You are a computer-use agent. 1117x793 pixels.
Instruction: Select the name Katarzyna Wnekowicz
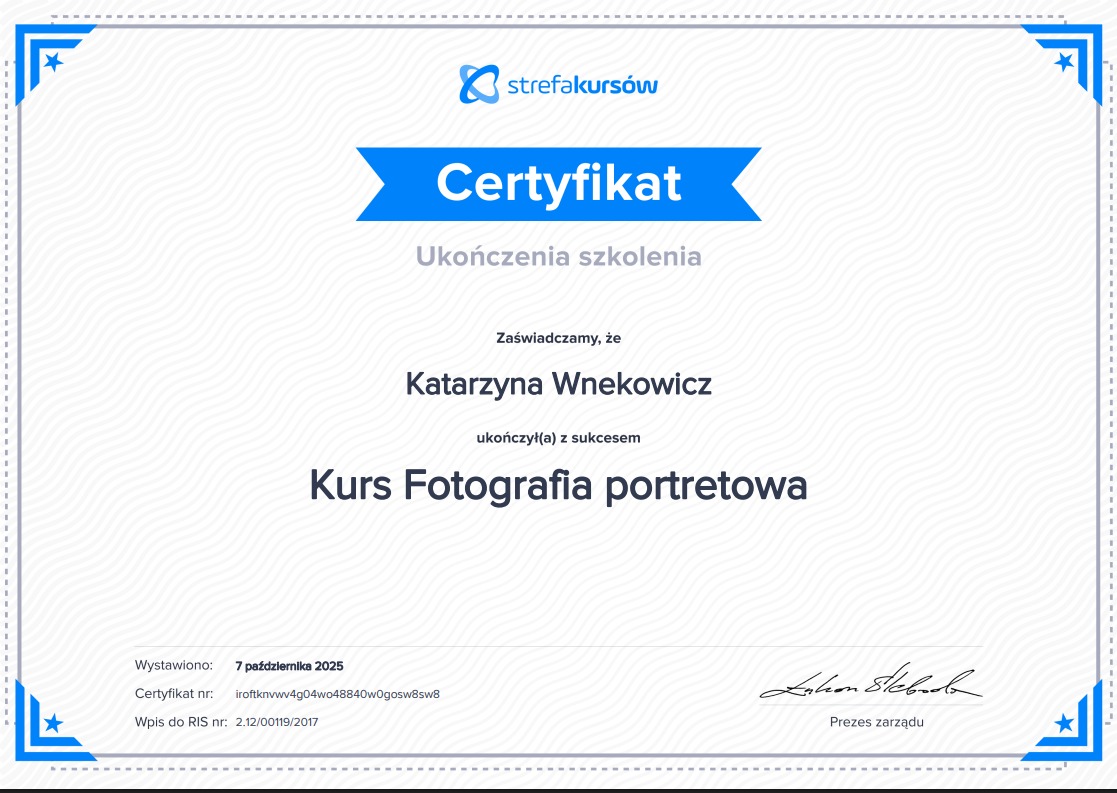click(x=558, y=382)
